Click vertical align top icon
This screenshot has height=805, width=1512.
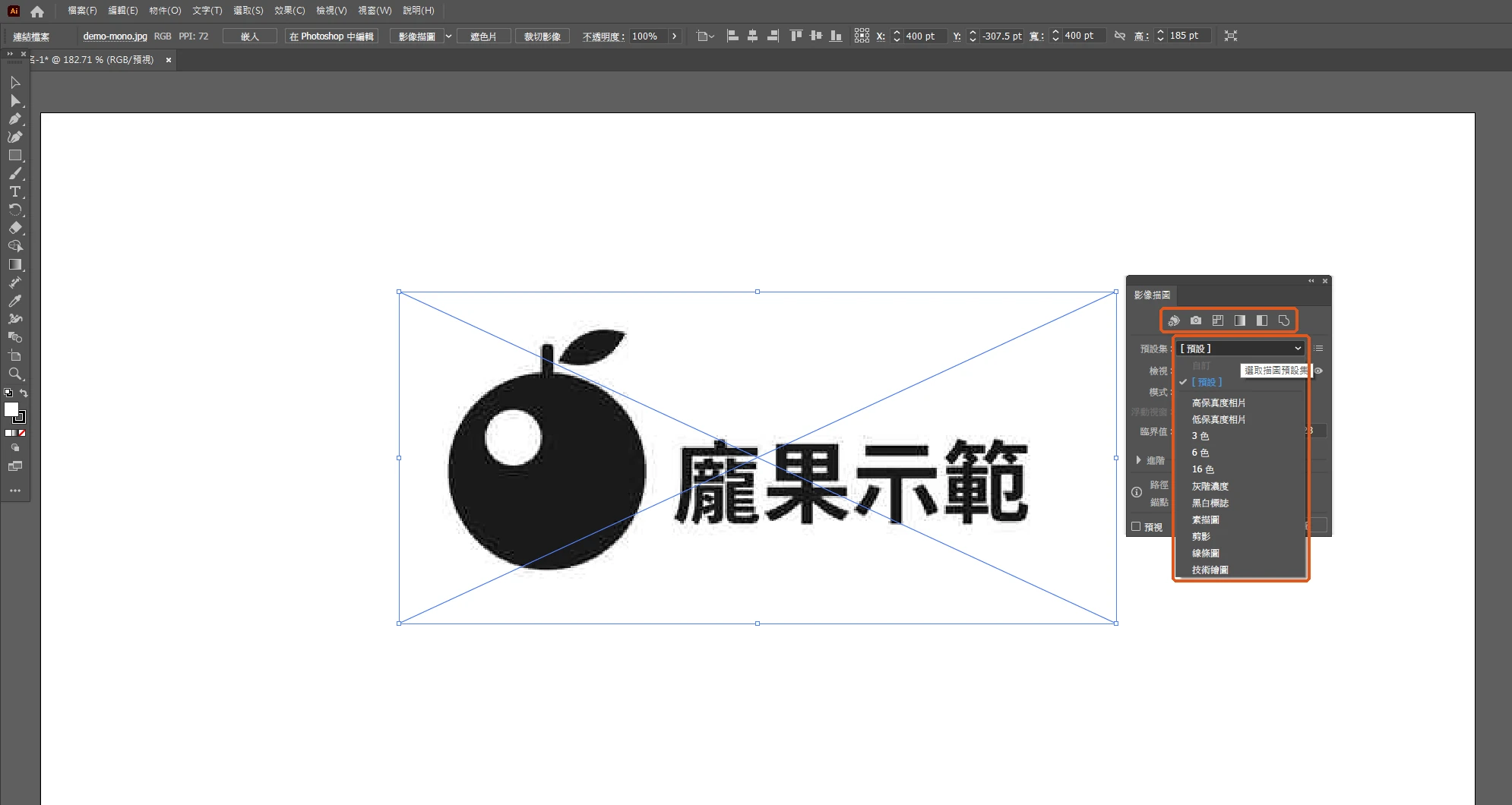[x=796, y=36]
